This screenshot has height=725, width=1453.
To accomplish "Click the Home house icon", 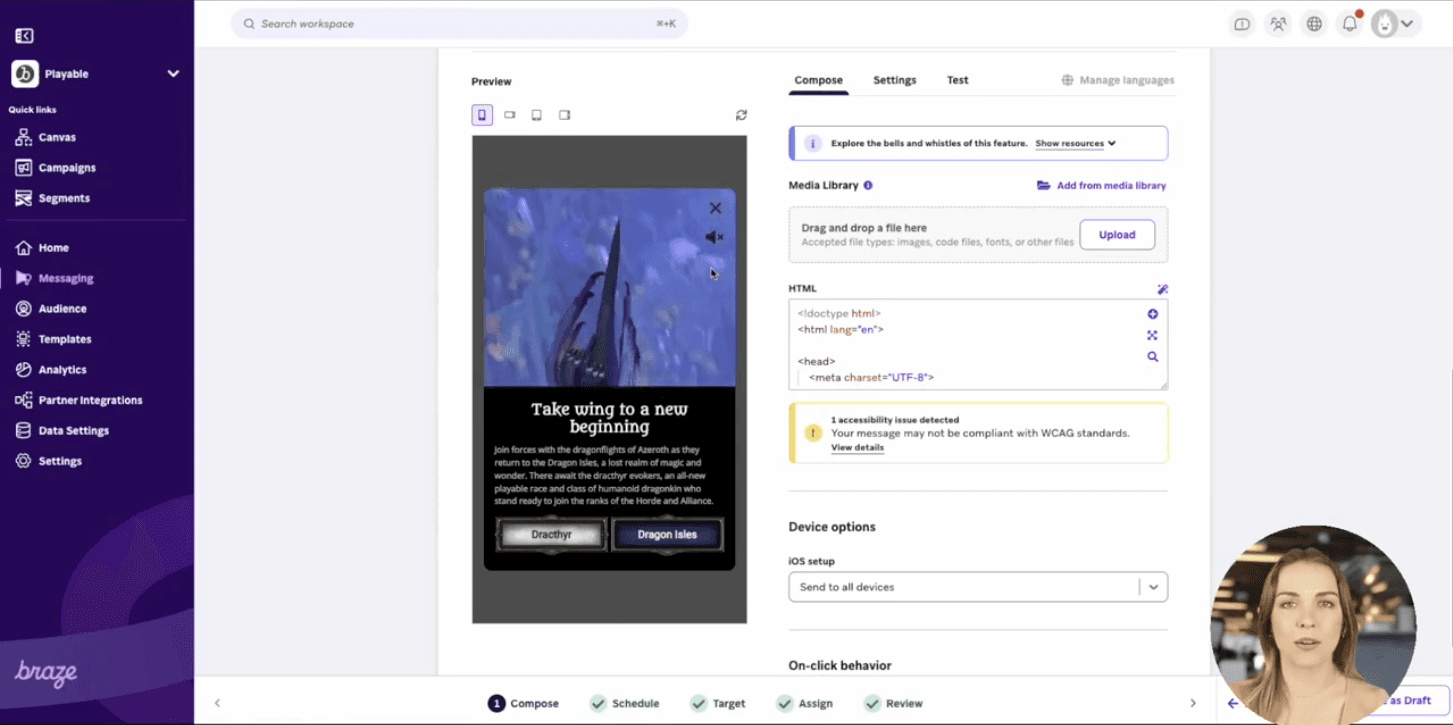I will tap(23, 248).
